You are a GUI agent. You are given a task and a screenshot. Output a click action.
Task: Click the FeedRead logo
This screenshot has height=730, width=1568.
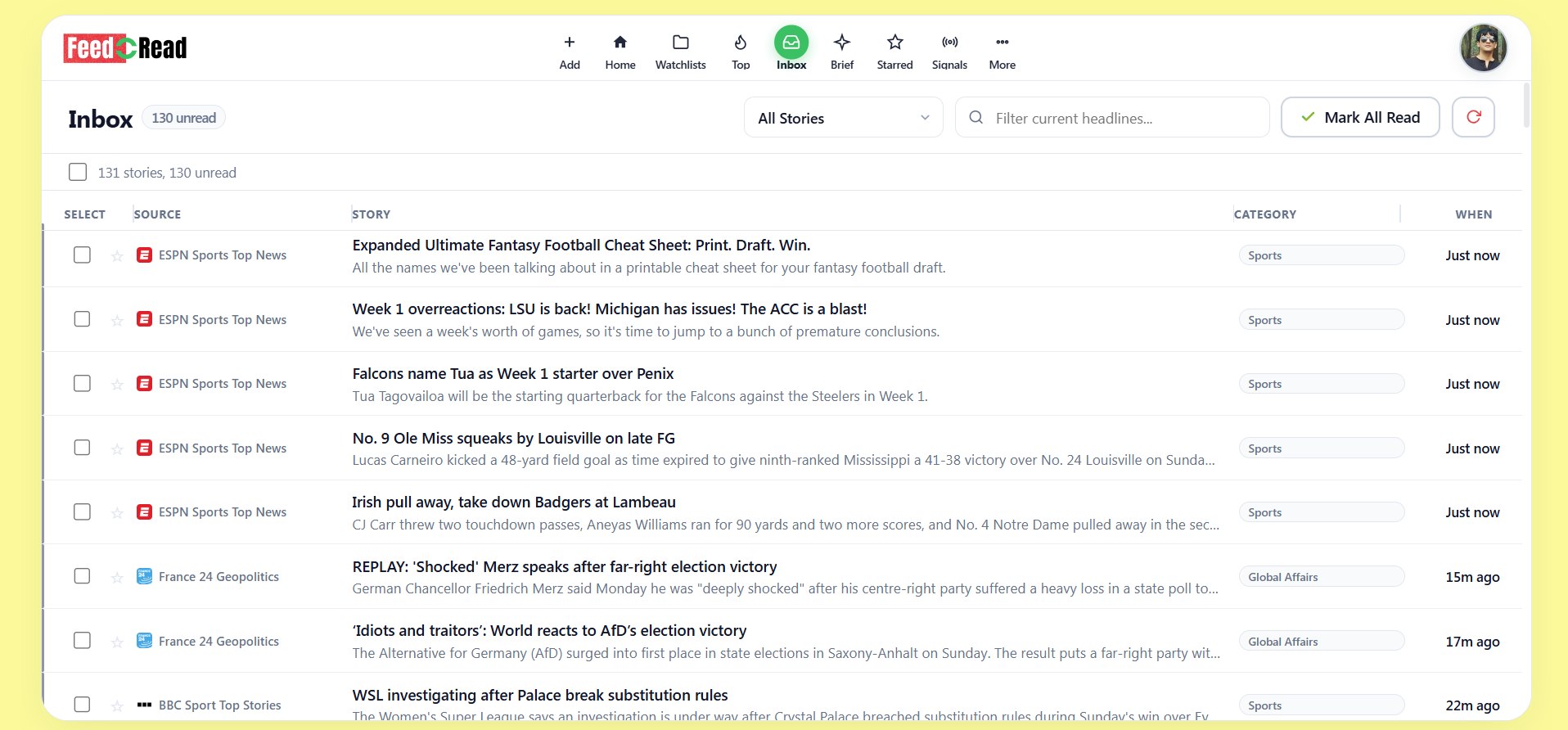pos(125,48)
